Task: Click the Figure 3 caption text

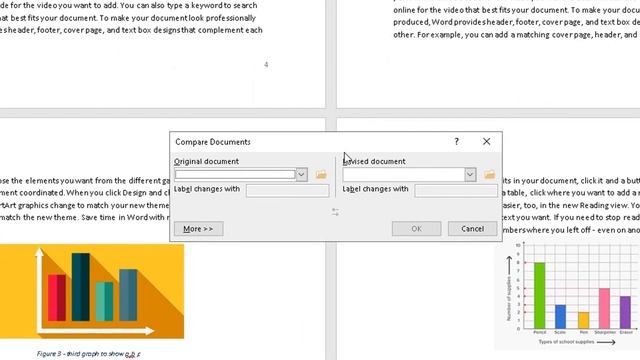Action: pos(89,354)
